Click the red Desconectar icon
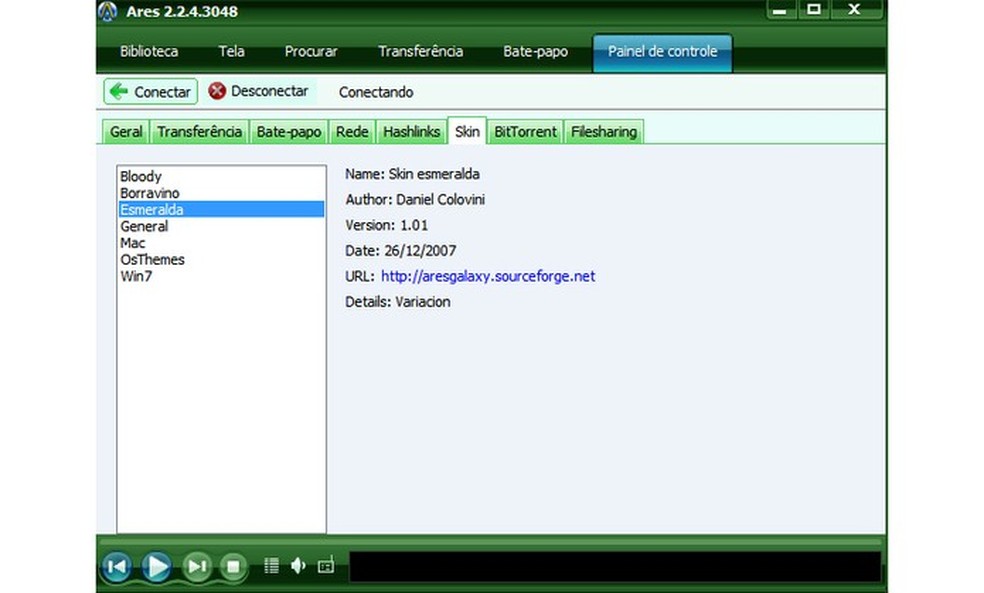 [217, 91]
